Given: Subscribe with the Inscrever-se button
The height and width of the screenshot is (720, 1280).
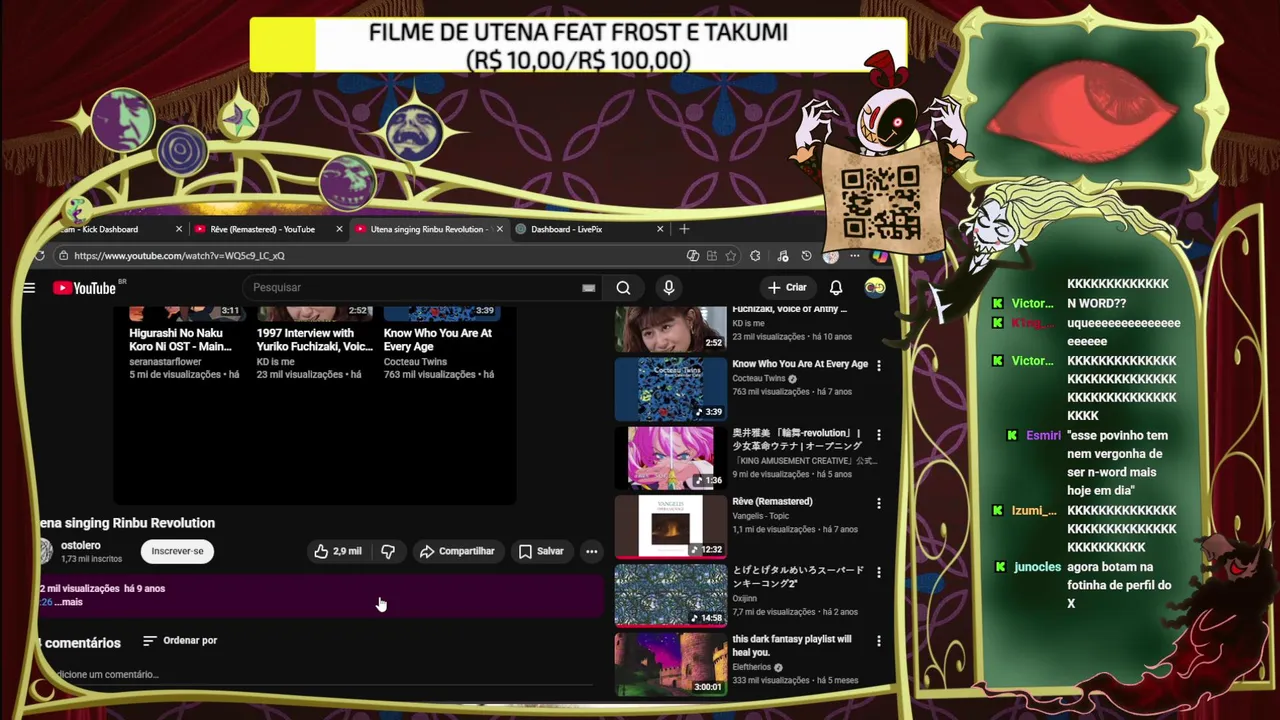Looking at the screenshot, I should pyautogui.click(x=177, y=551).
